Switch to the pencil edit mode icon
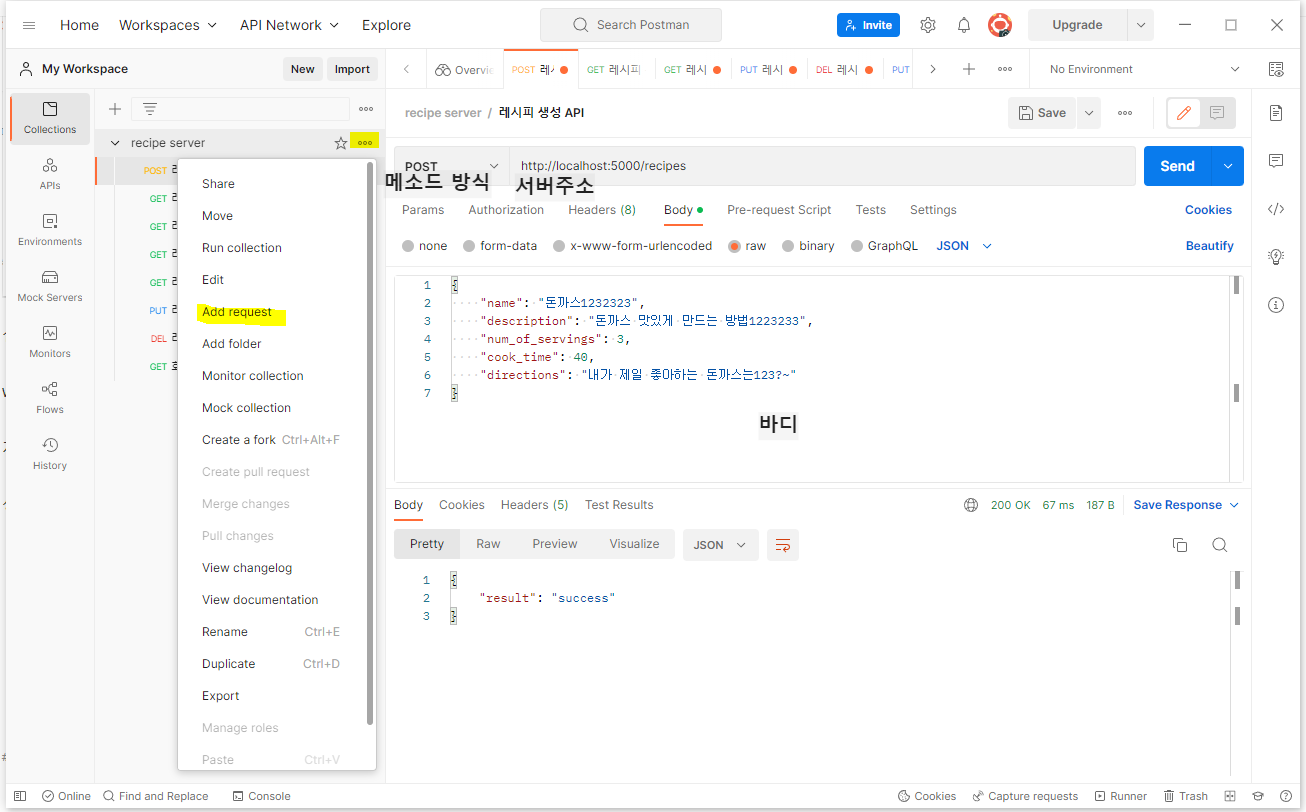Viewport: 1306px width, 812px height. coord(1184,113)
